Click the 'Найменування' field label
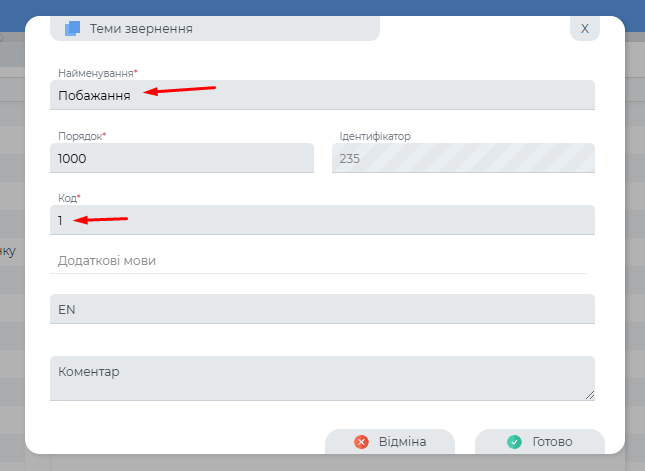The width and height of the screenshot is (645, 471). (95, 74)
